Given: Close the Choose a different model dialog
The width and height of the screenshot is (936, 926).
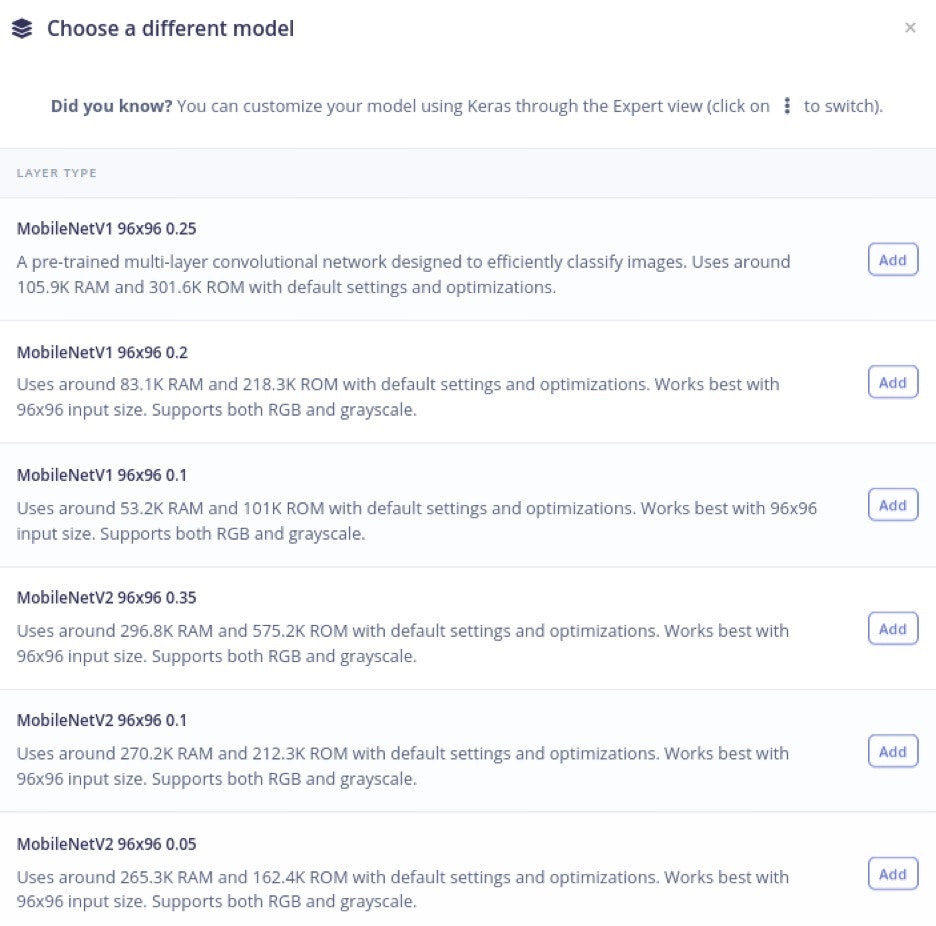Looking at the screenshot, I should [910, 27].
